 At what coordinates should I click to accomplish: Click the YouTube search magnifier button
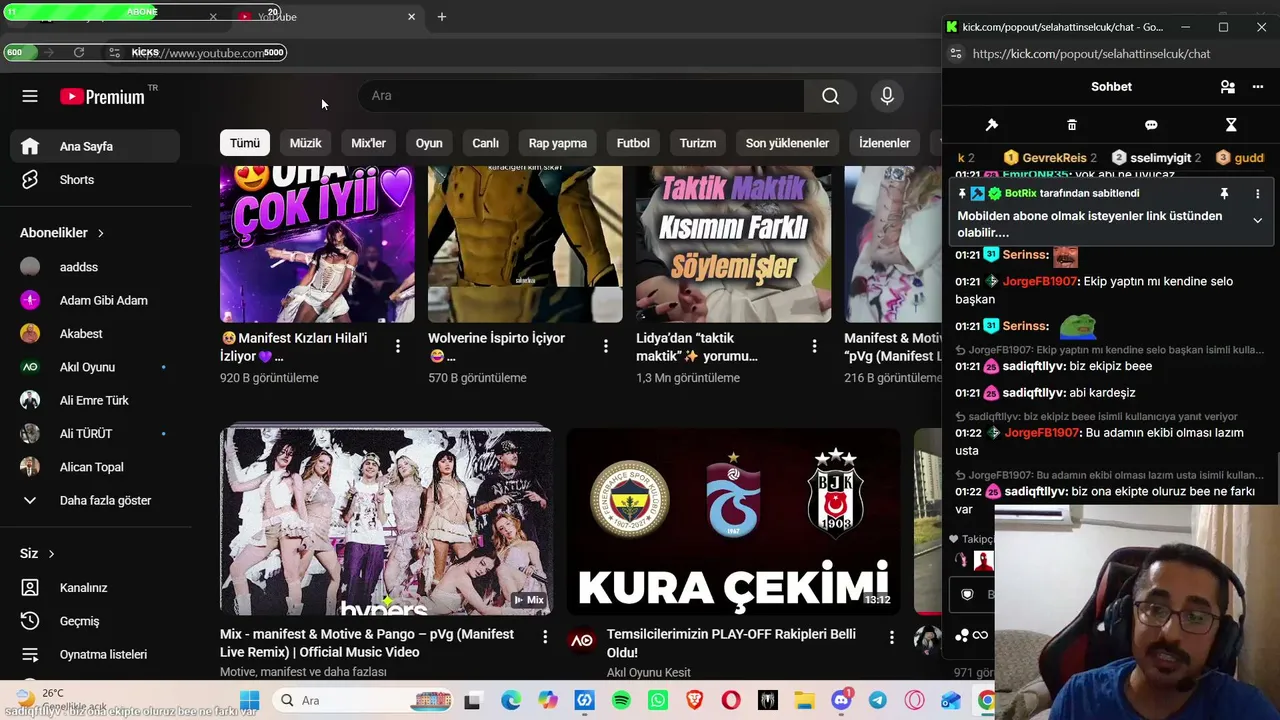point(830,96)
